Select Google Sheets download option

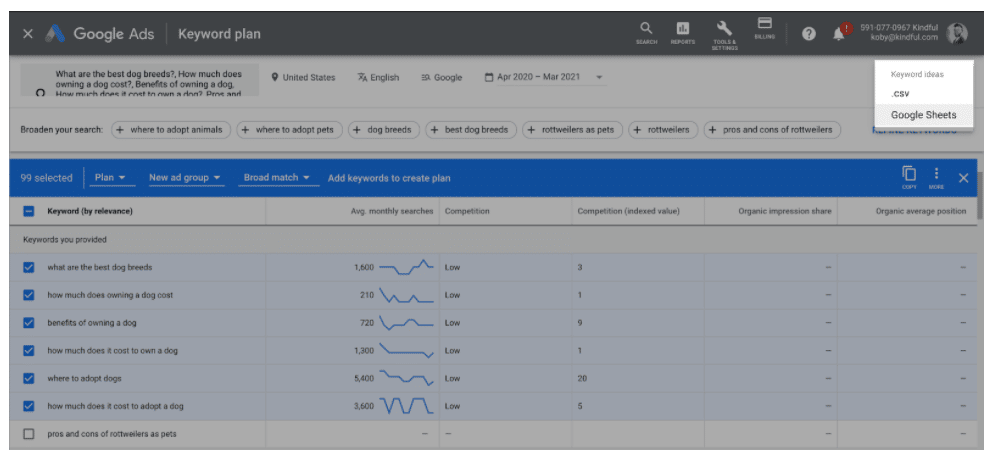click(924, 115)
